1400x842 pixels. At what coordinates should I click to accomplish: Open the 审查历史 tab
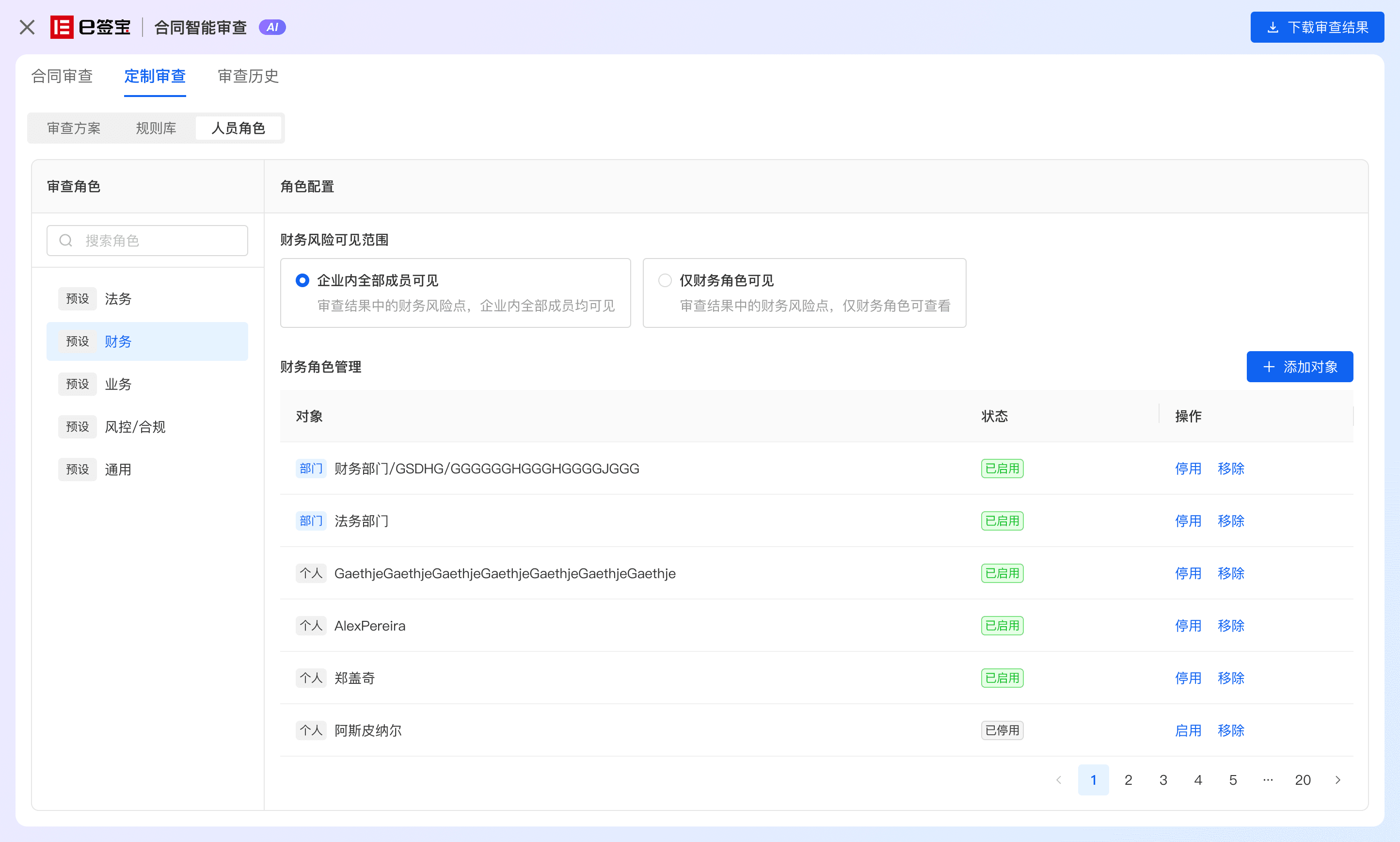pyautogui.click(x=248, y=76)
